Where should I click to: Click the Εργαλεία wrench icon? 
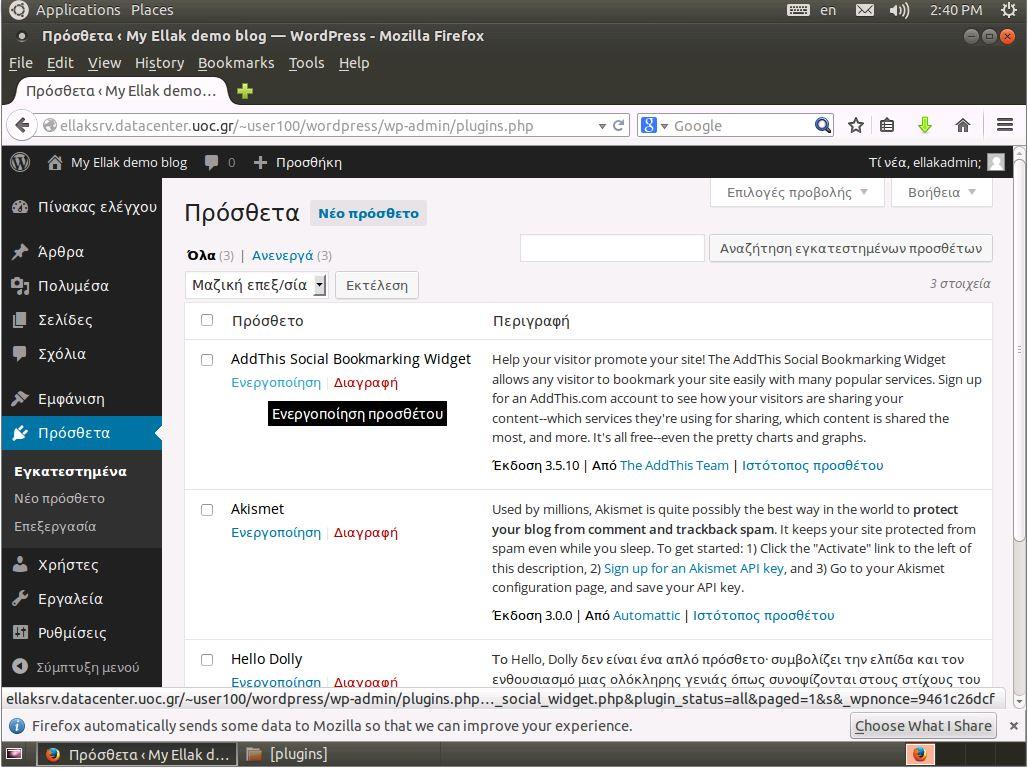(x=20, y=599)
